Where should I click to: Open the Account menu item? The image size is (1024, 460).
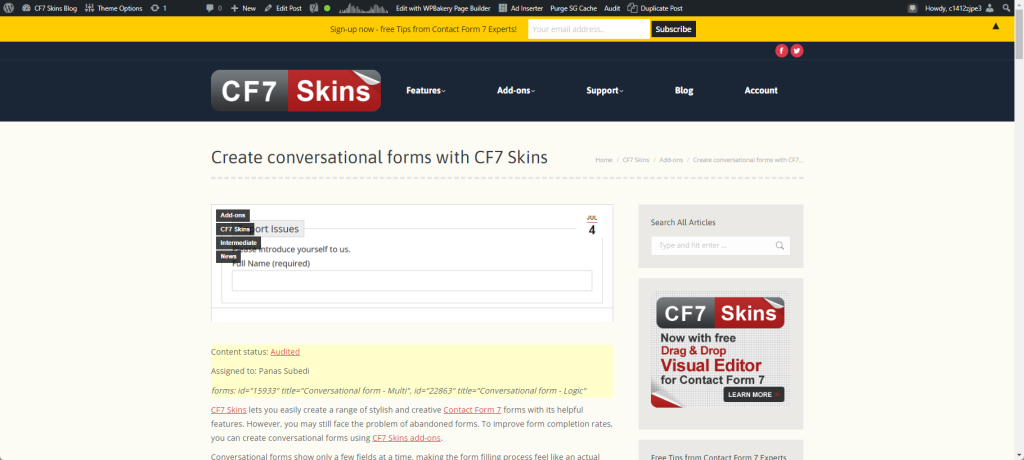click(x=761, y=90)
